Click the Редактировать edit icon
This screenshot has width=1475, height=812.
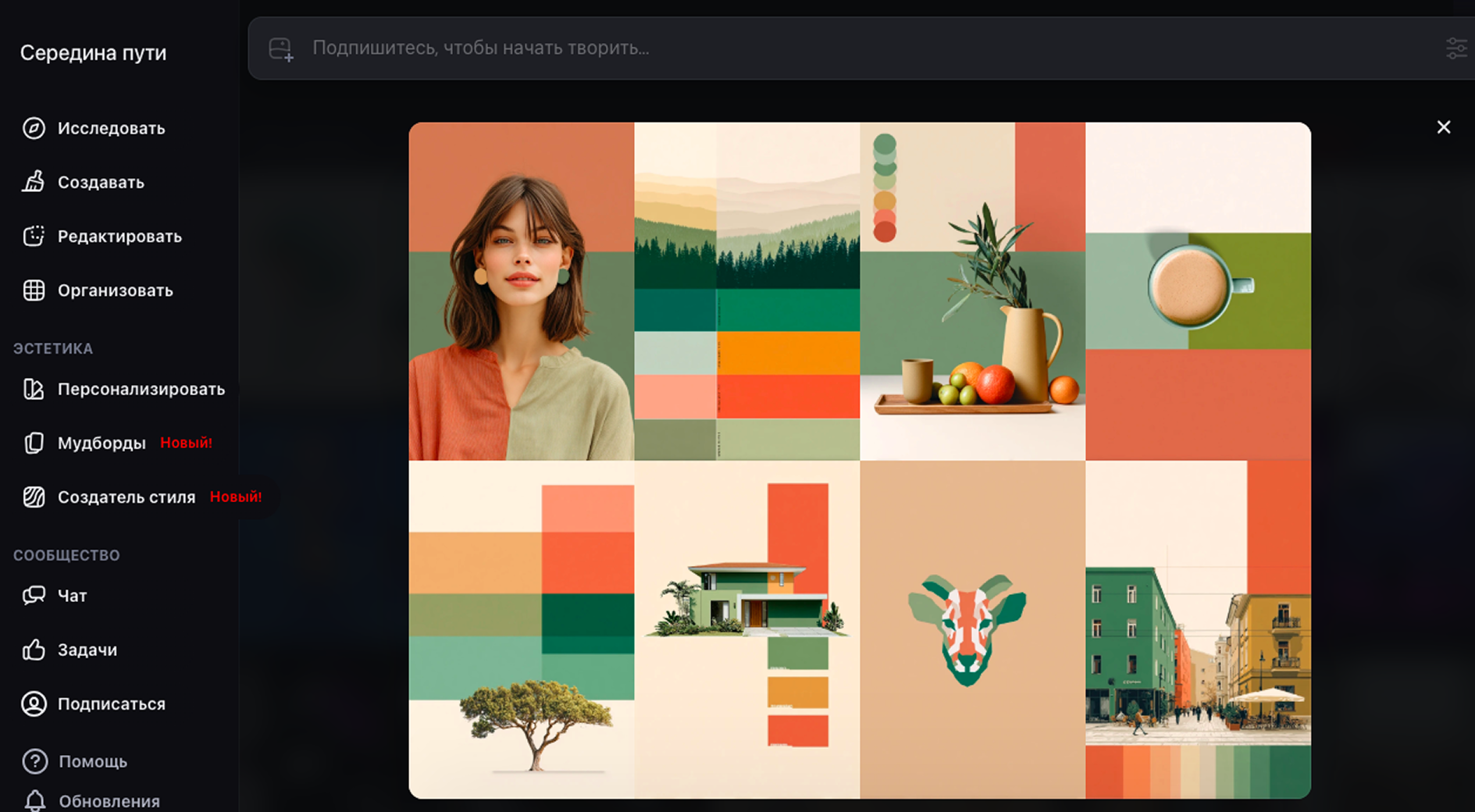tap(34, 236)
